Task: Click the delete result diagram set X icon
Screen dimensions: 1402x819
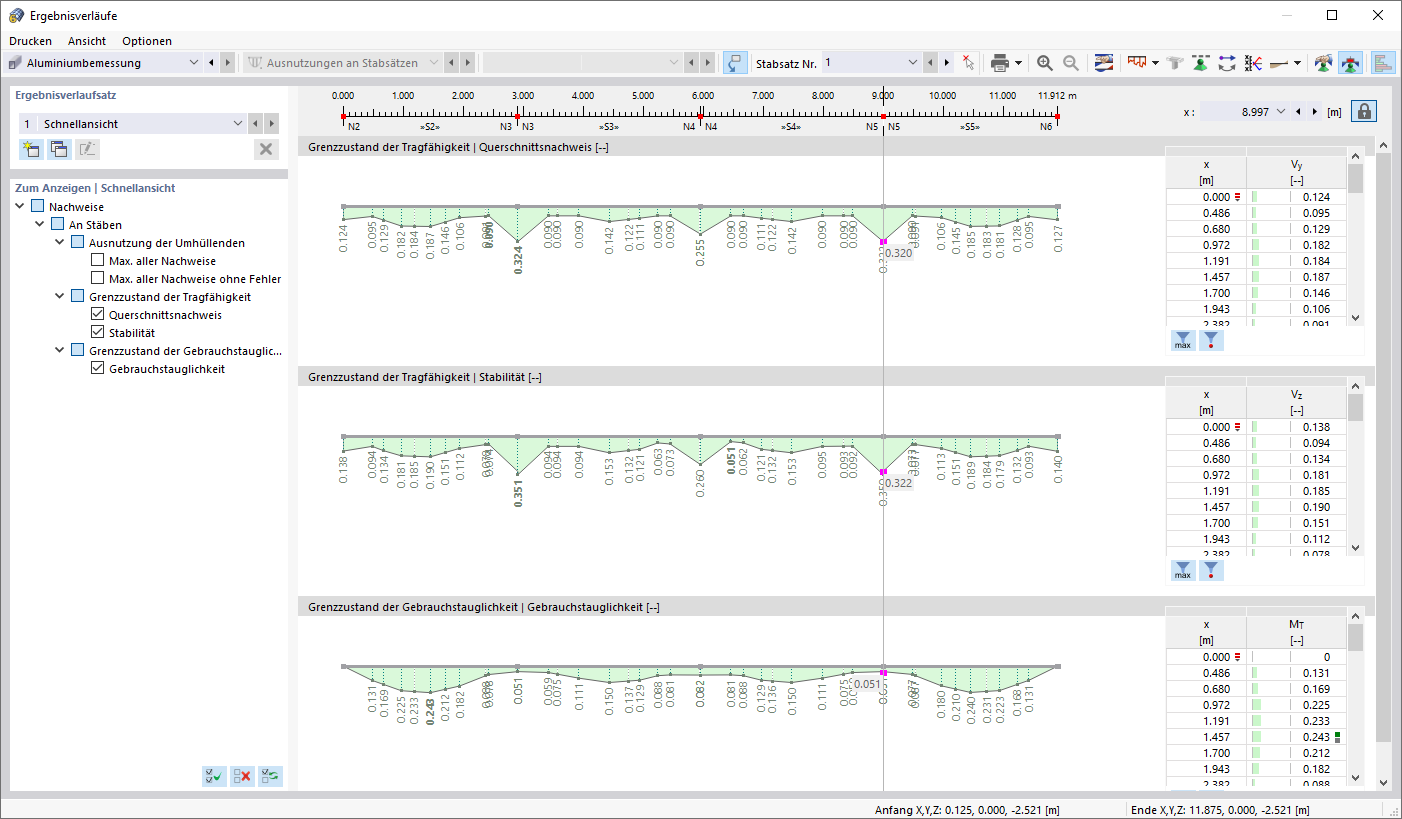Action: [266, 149]
